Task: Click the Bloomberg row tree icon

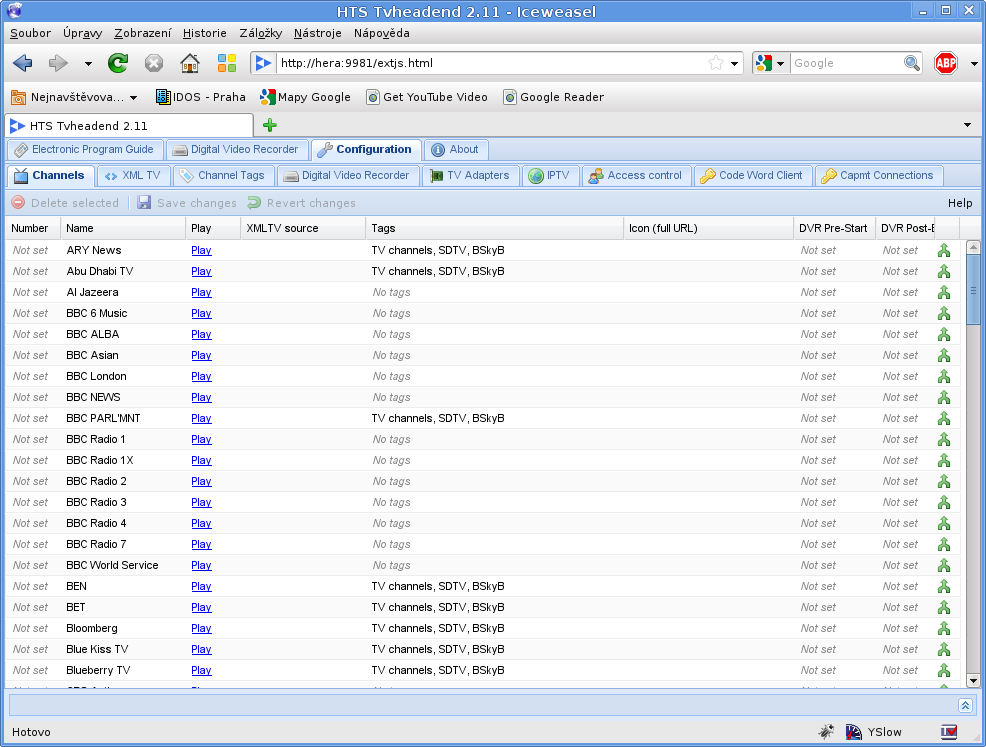Action: (944, 628)
